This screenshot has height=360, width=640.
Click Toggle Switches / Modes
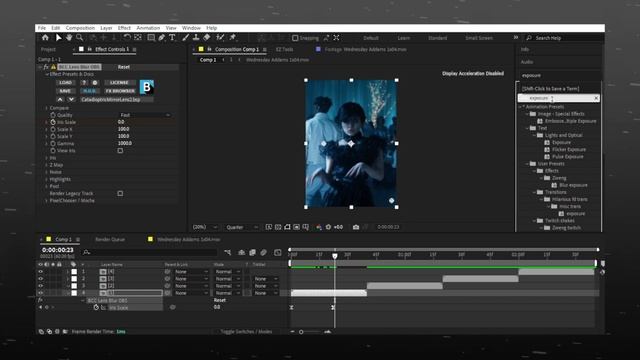pyautogui.click(x=246, y=332)
